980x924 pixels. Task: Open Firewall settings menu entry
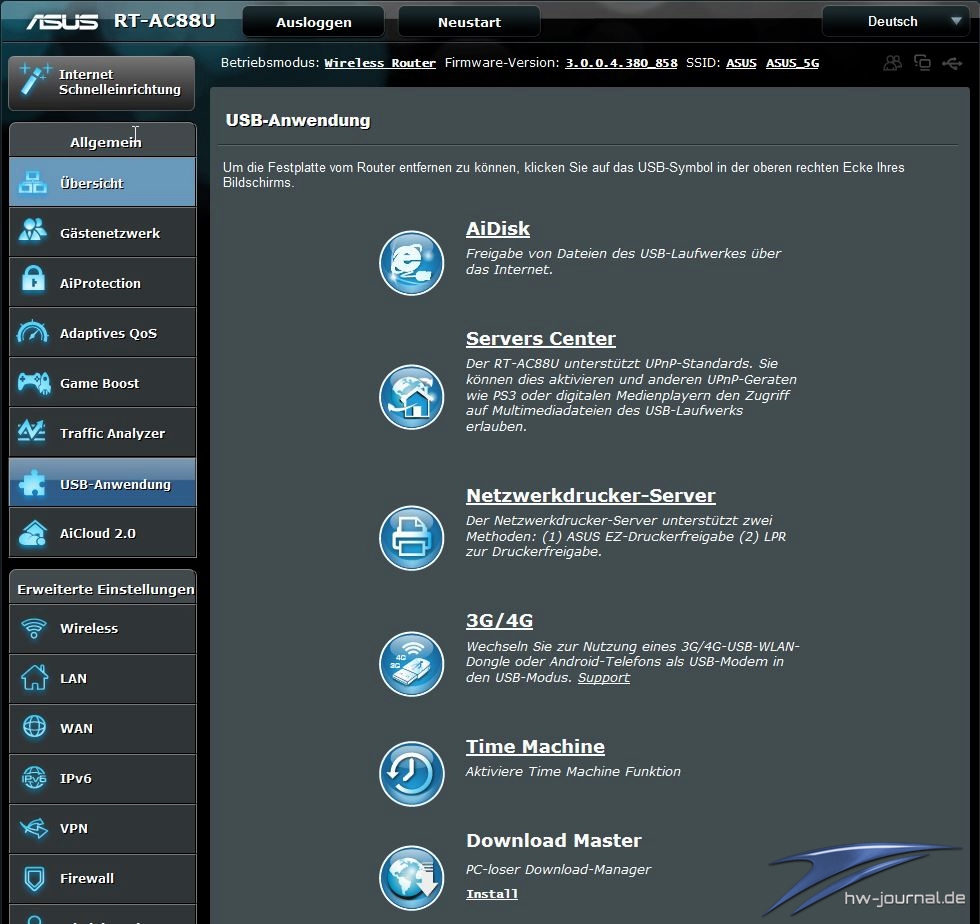coord(102,878)
